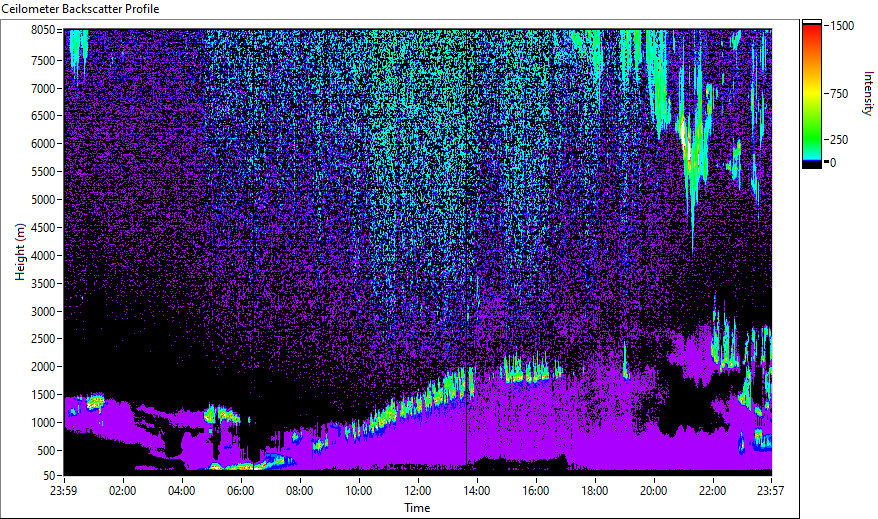The width and height of the screenshot is (878, 519).
Task: Click the 14:00 time axis label
Action: pyautogui.click(x=477, y=491)
